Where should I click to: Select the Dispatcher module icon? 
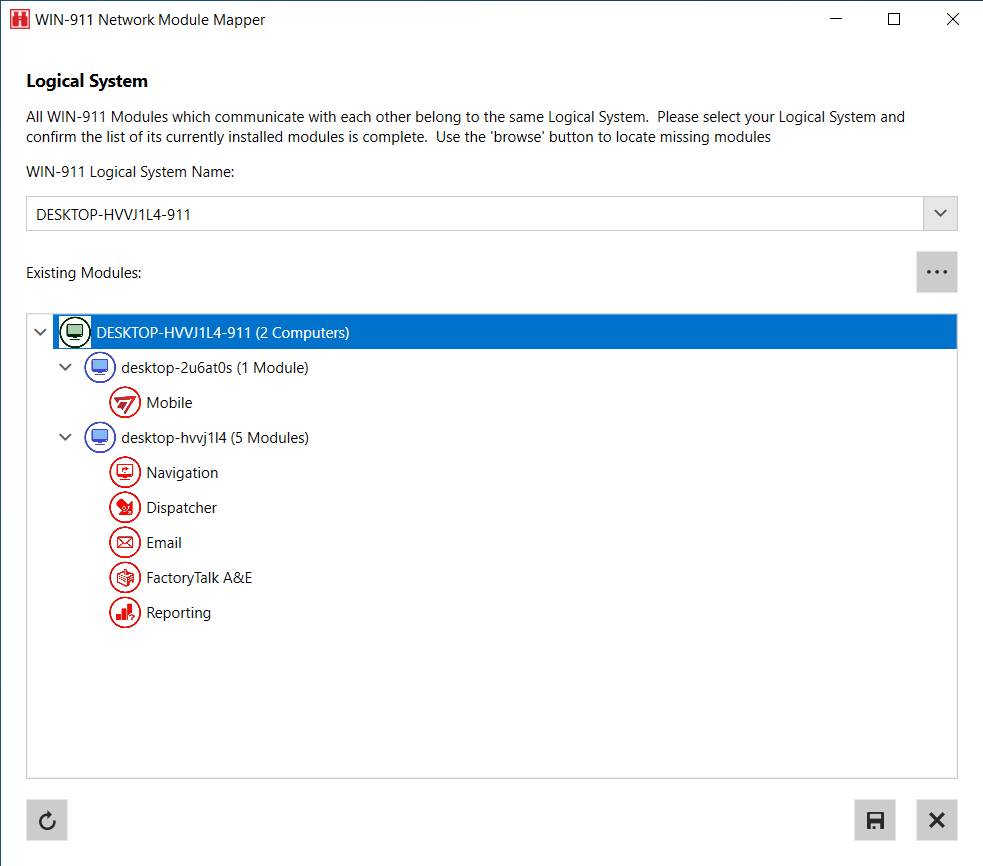(x=124, y=507)
